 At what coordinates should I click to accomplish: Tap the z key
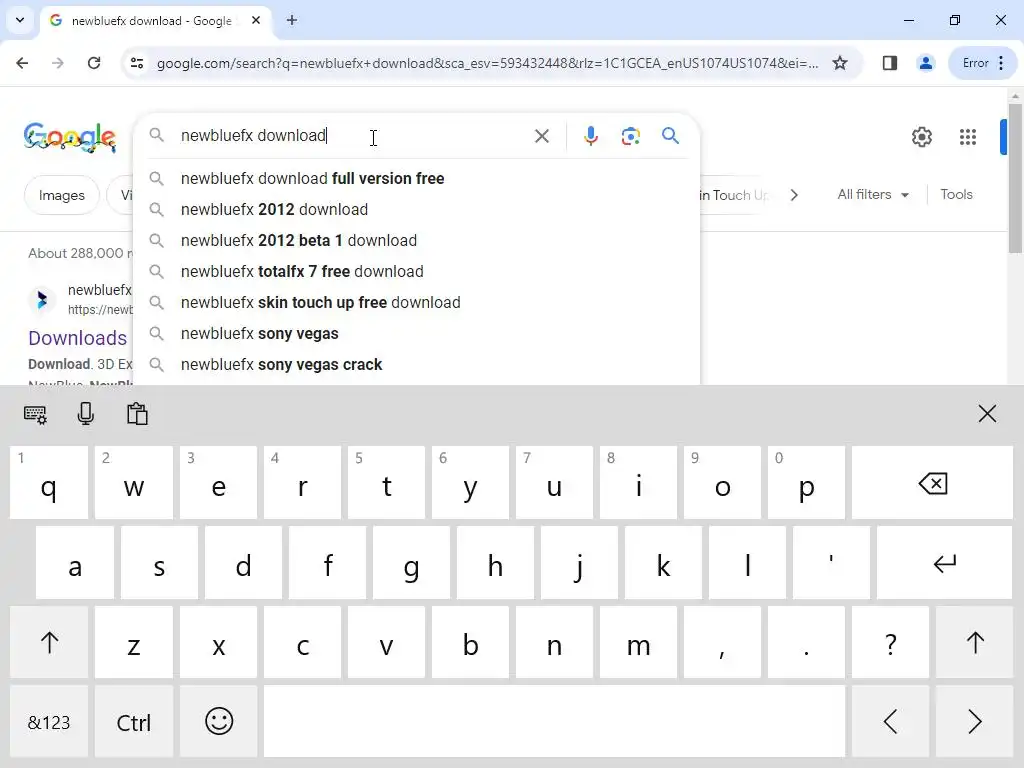[134, 643]
